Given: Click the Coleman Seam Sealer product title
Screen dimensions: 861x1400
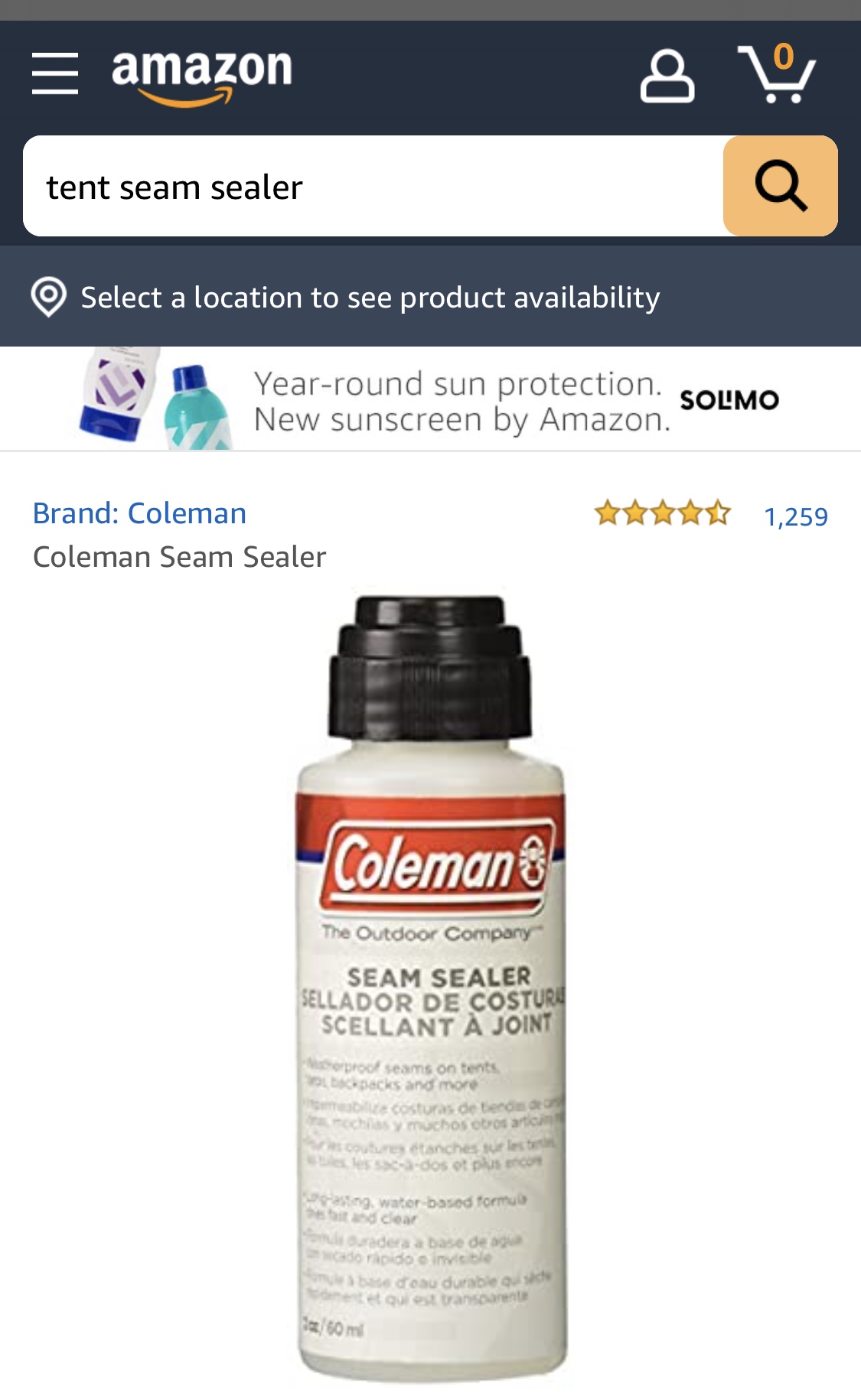Looking at the screenshot, I should coord(180,557).
